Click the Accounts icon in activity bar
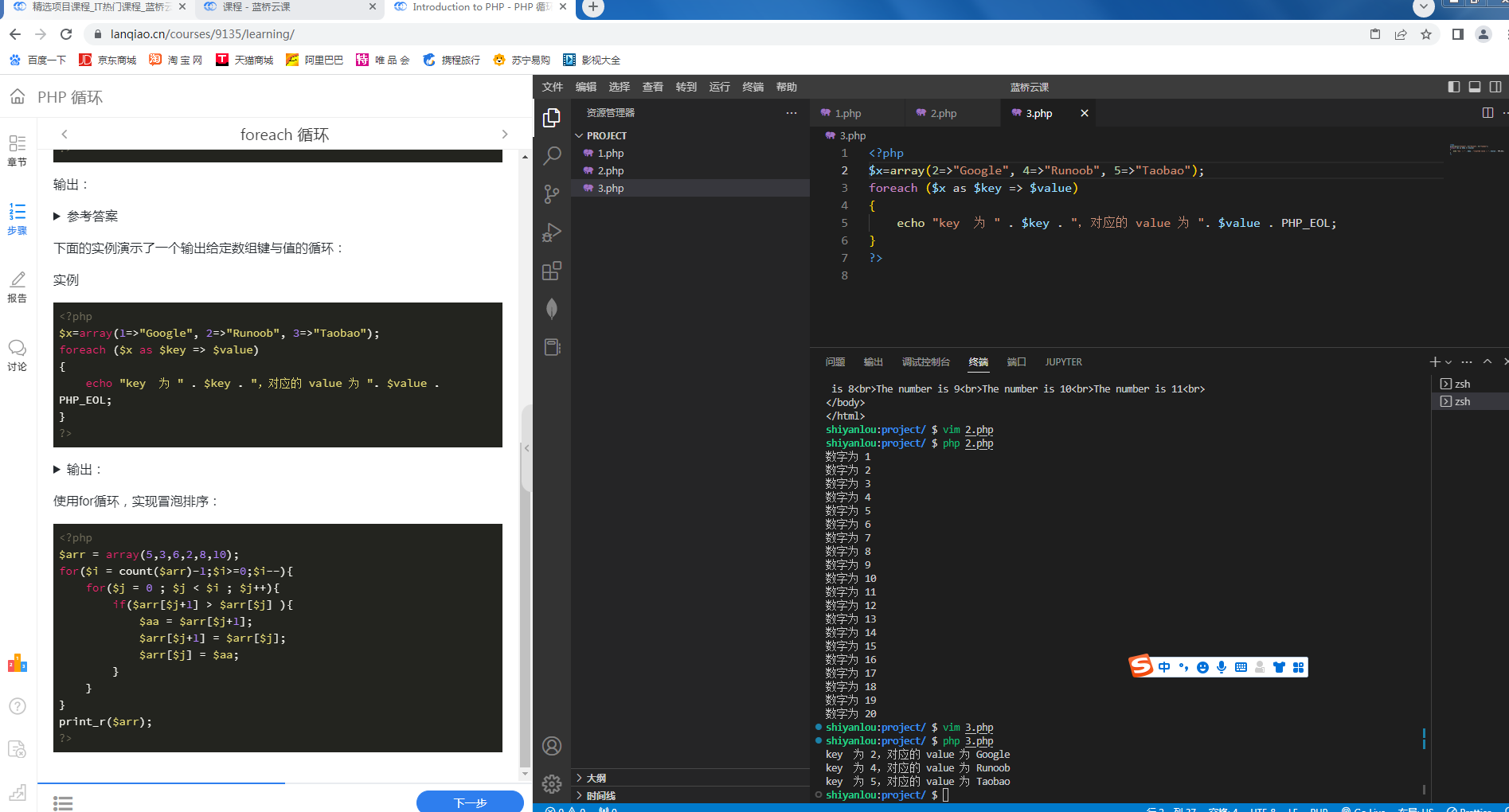1509x812 pixels. [x=552, y=746]
